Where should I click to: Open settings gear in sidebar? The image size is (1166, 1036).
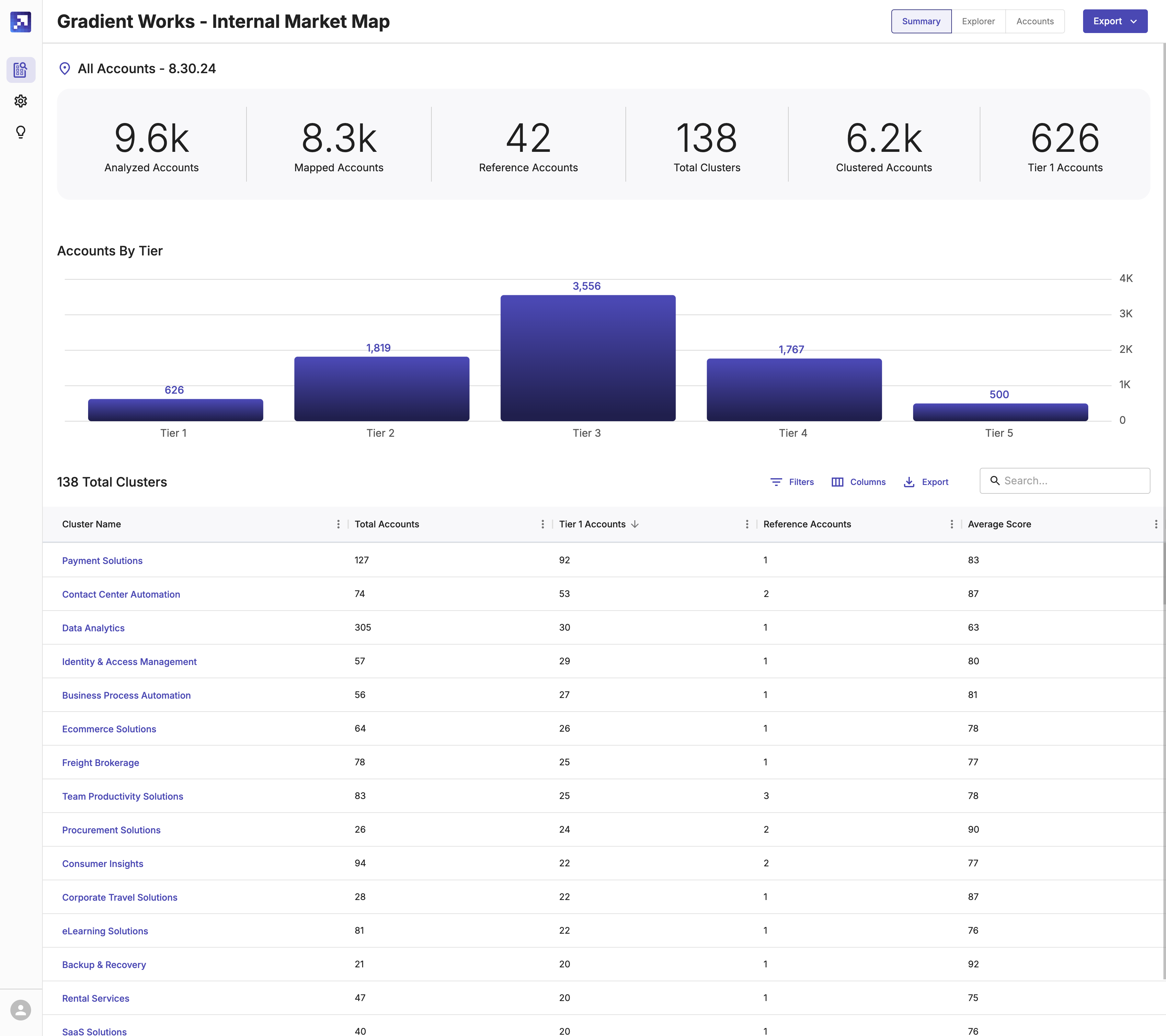[20, 101]
